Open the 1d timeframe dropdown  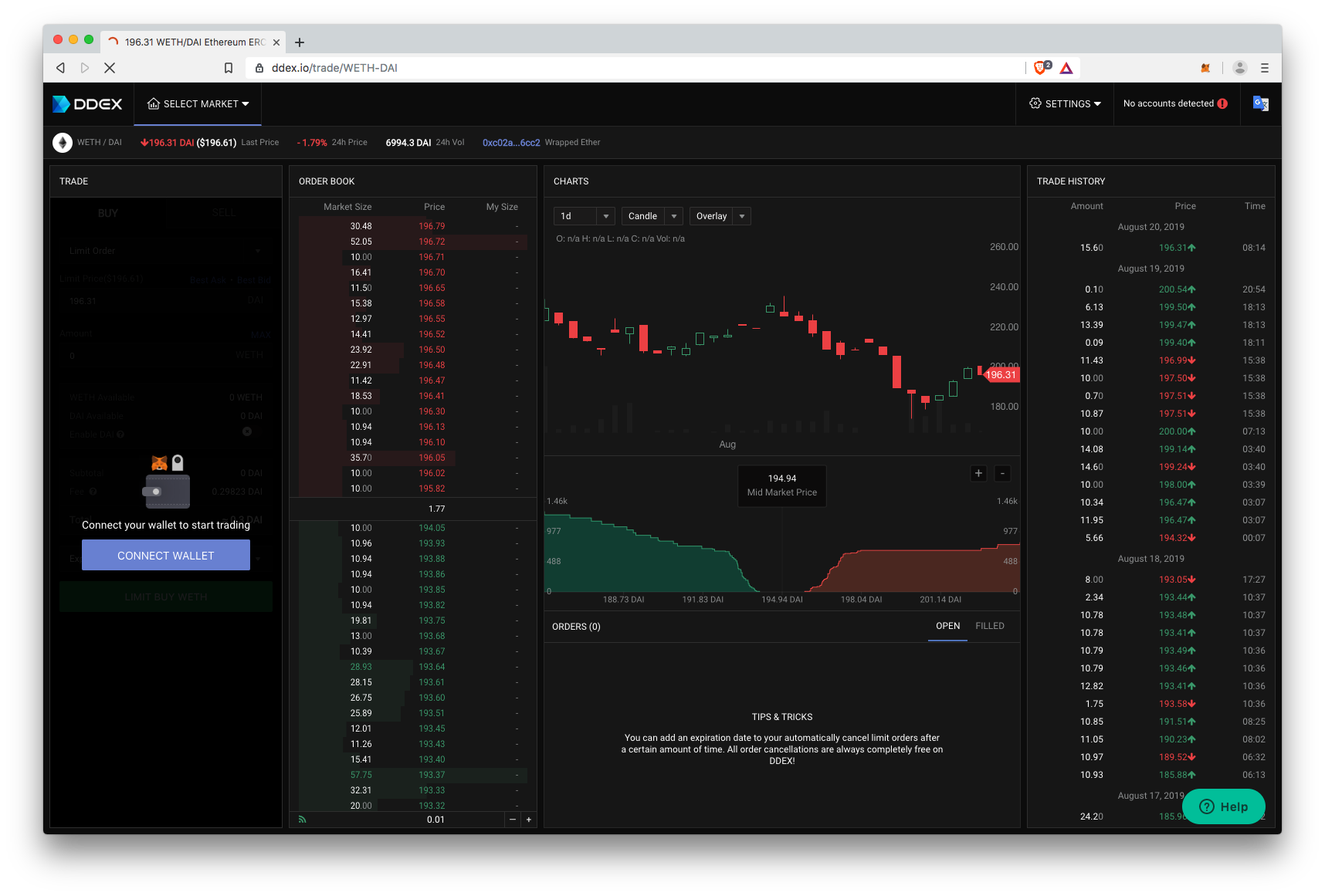[584, 216]
